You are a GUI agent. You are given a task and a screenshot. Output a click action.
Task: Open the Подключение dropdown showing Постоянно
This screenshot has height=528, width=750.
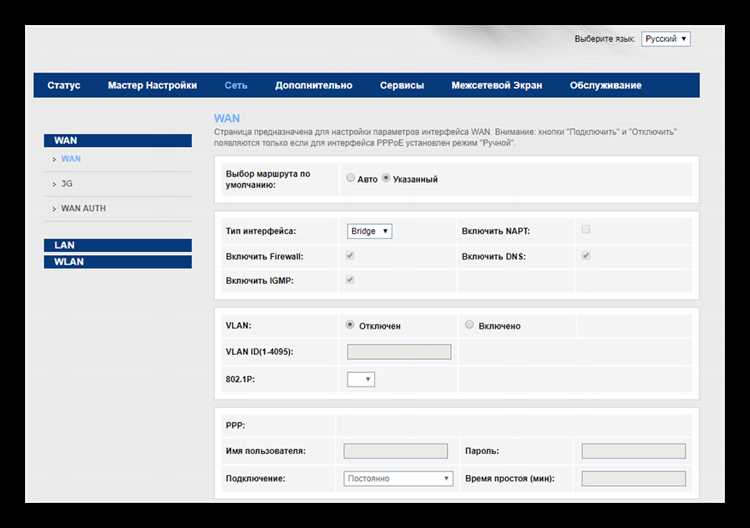[x=398, y=478]
